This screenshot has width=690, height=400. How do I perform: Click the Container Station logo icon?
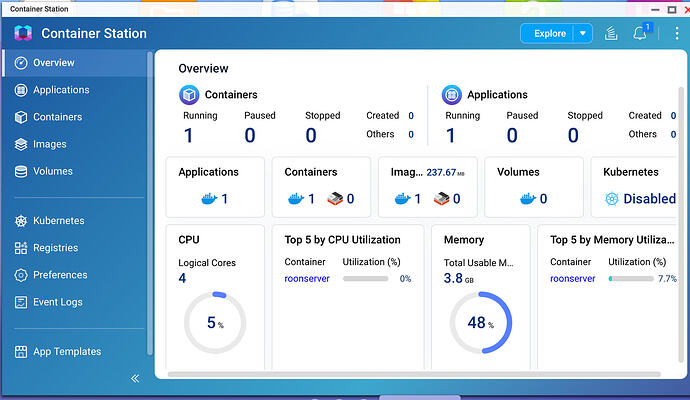[23, 33]
